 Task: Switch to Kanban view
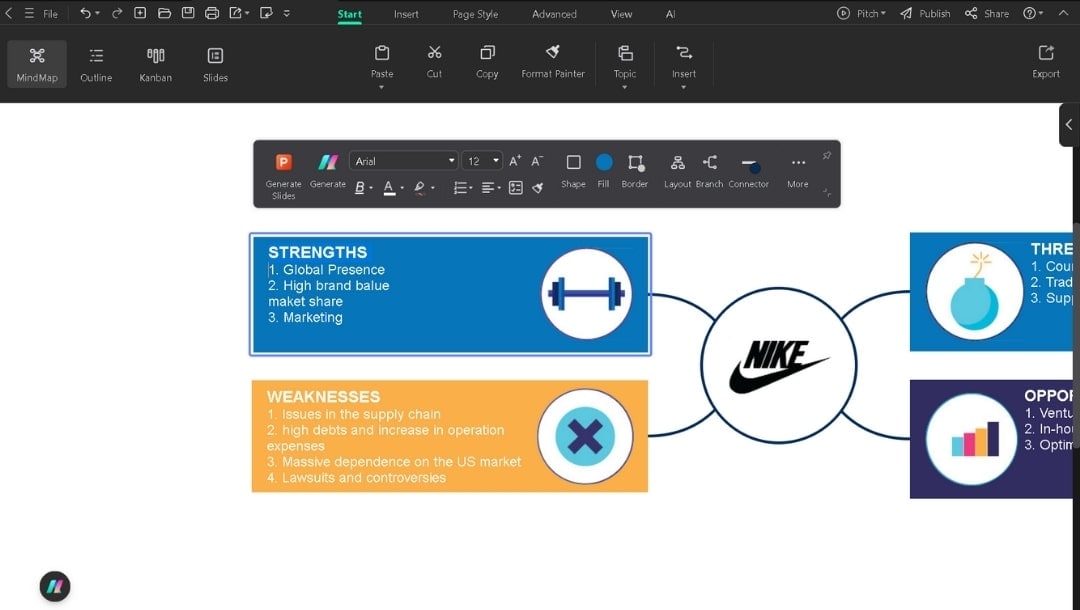click(x=156, y=64)
